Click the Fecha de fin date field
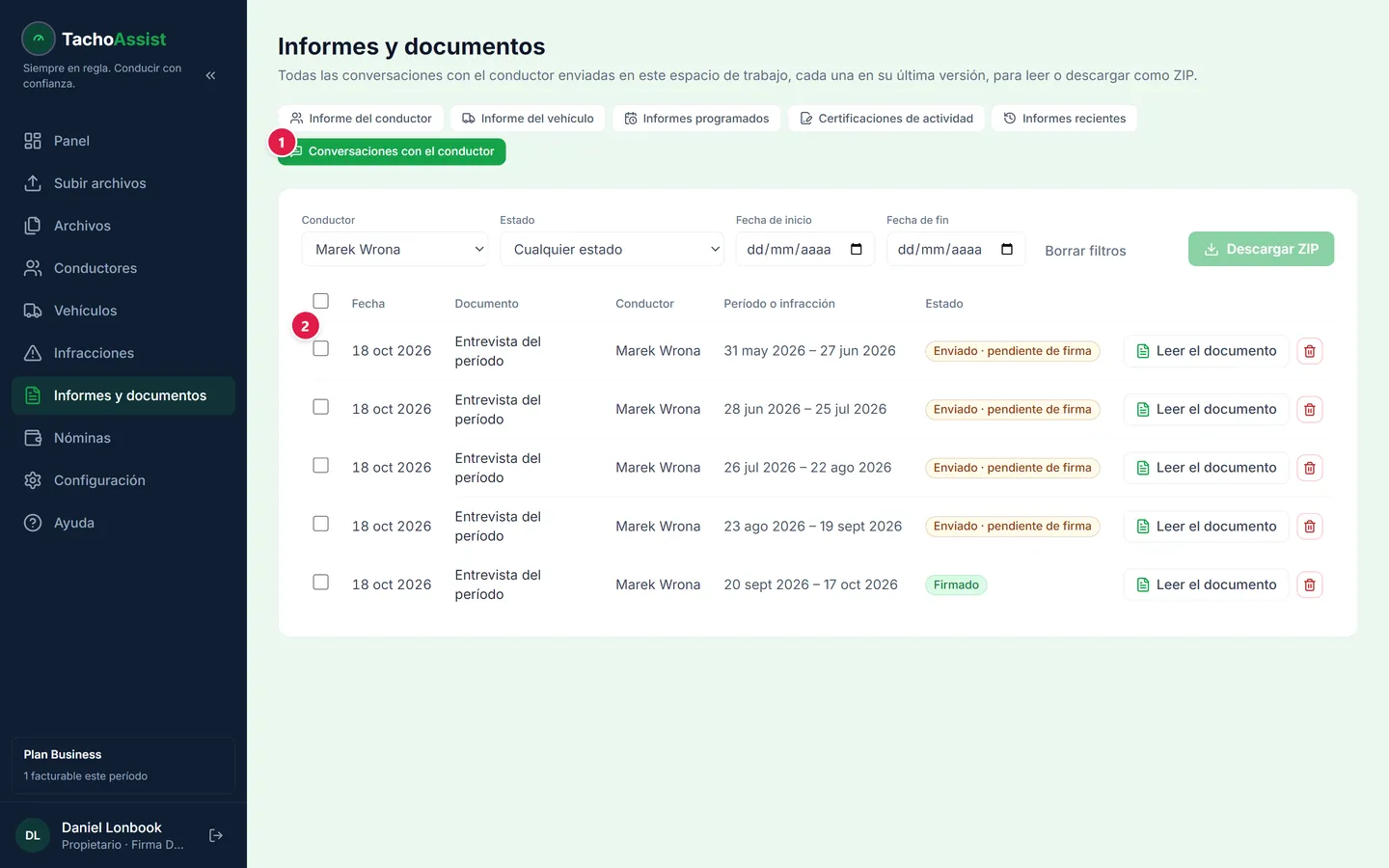 tap(956, 249)
